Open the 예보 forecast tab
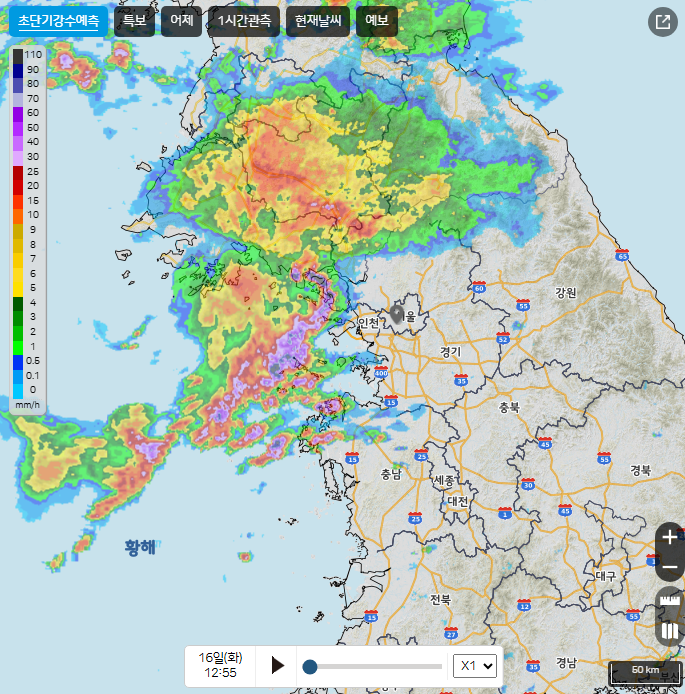 coord(377,21)
